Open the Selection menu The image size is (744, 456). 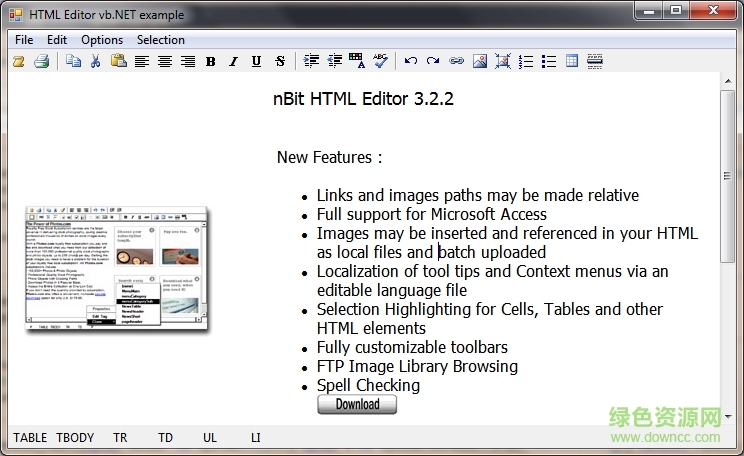pyautogui.click(x=160, y=40)
